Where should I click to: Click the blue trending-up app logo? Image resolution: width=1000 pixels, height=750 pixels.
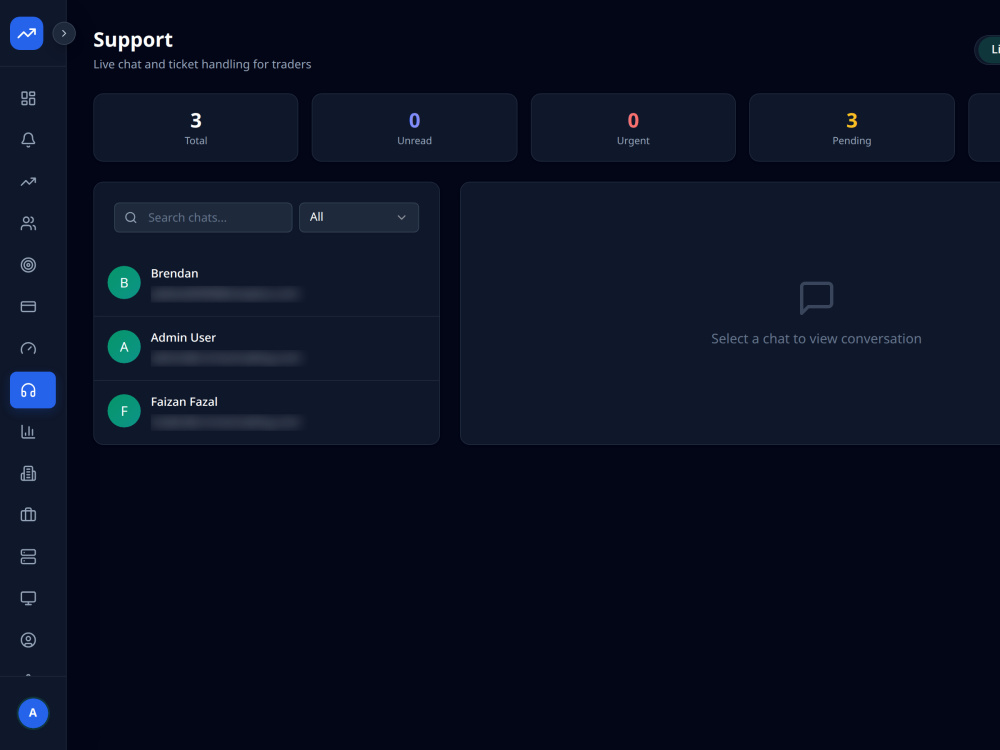pyautogui.click(x=27, y=33)
